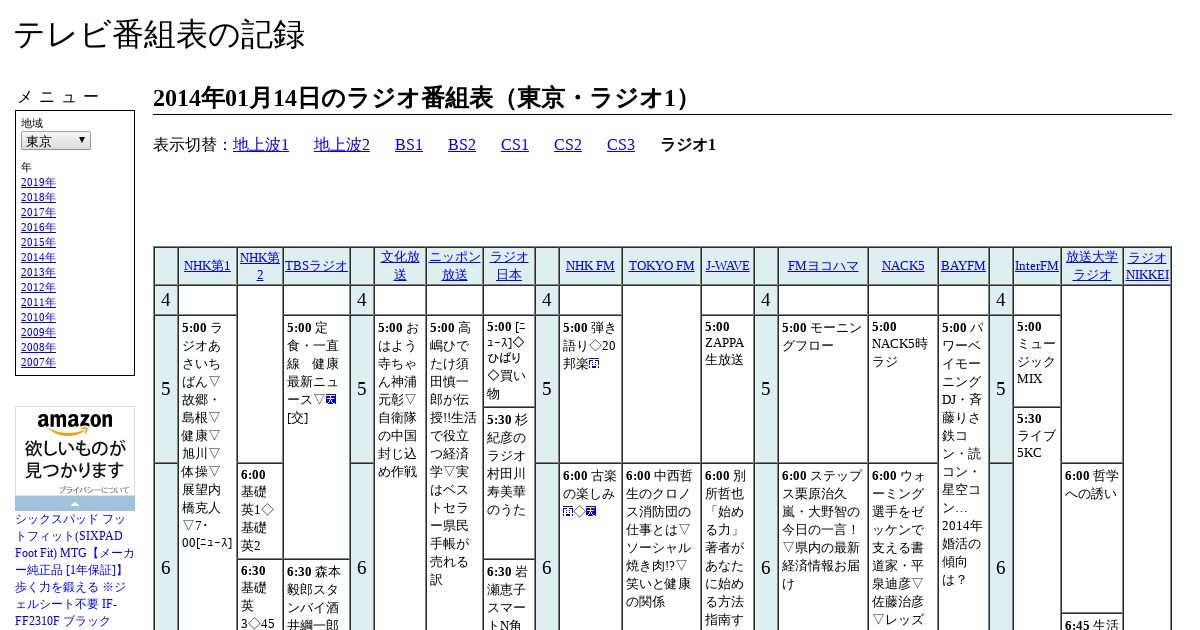Open the 2017年 archive link
The image size is (1200, 630).
[x=38, y=212]
